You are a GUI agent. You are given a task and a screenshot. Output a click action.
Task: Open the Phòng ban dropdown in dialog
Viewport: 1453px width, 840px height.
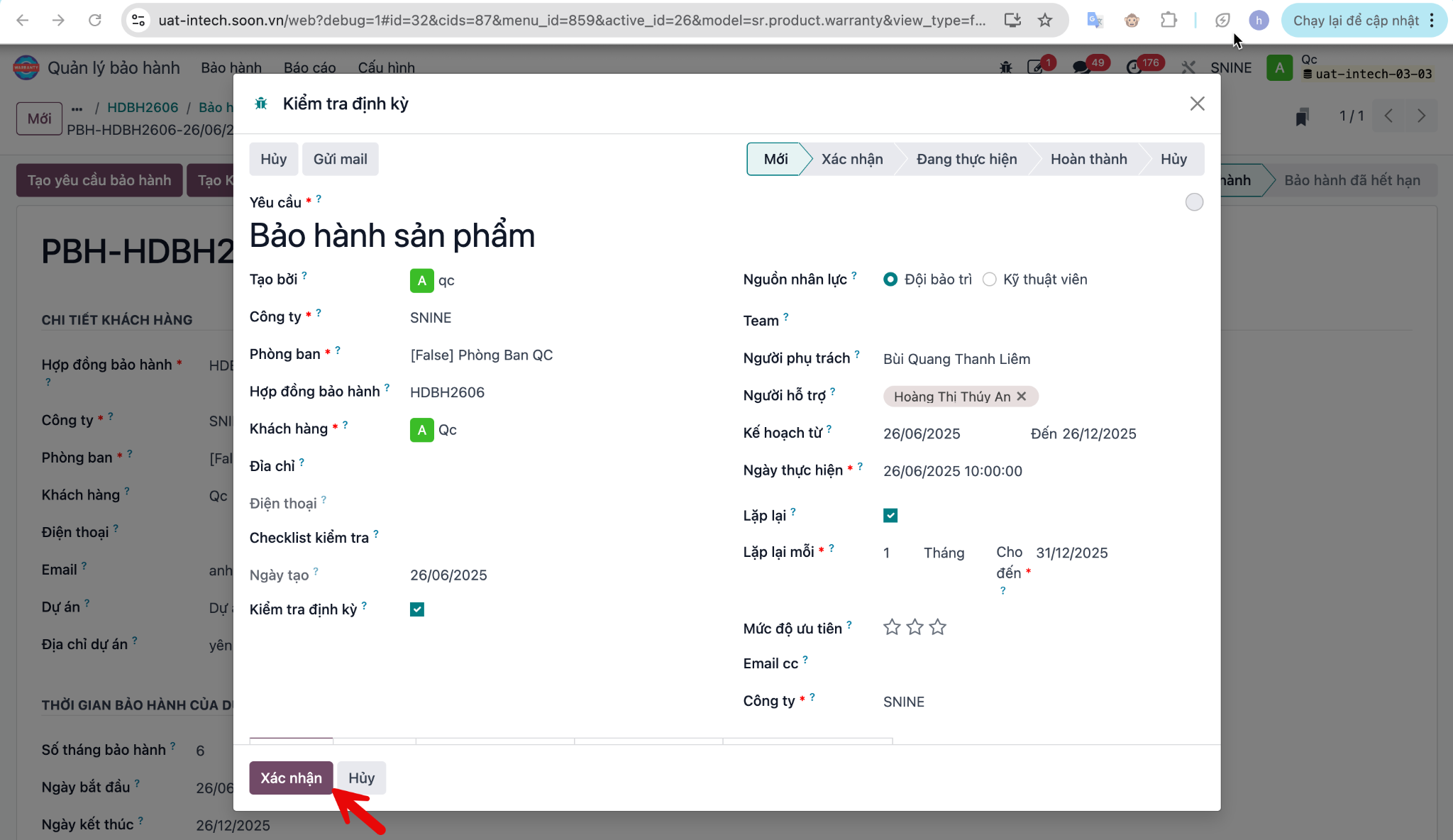click(x=560, y=355)
